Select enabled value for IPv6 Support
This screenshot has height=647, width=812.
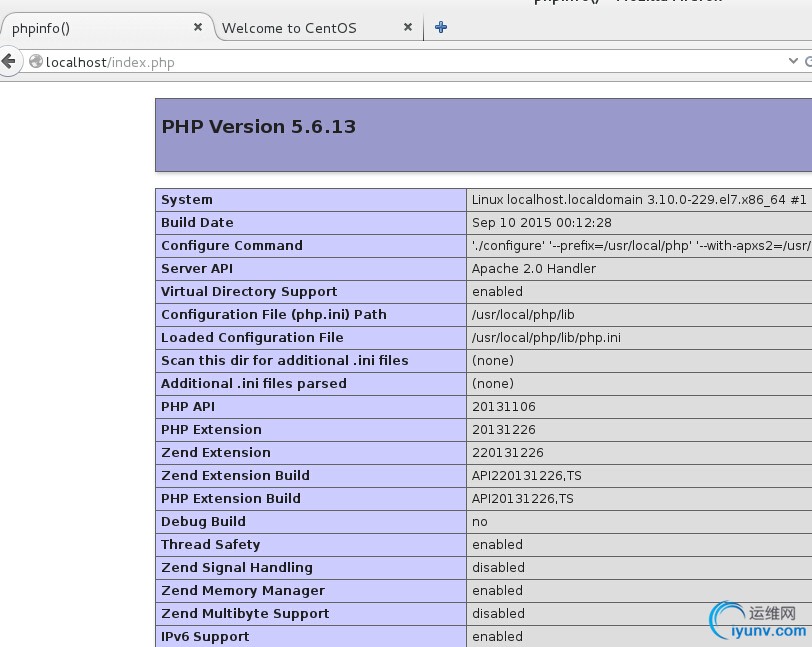tap(497, 637)
